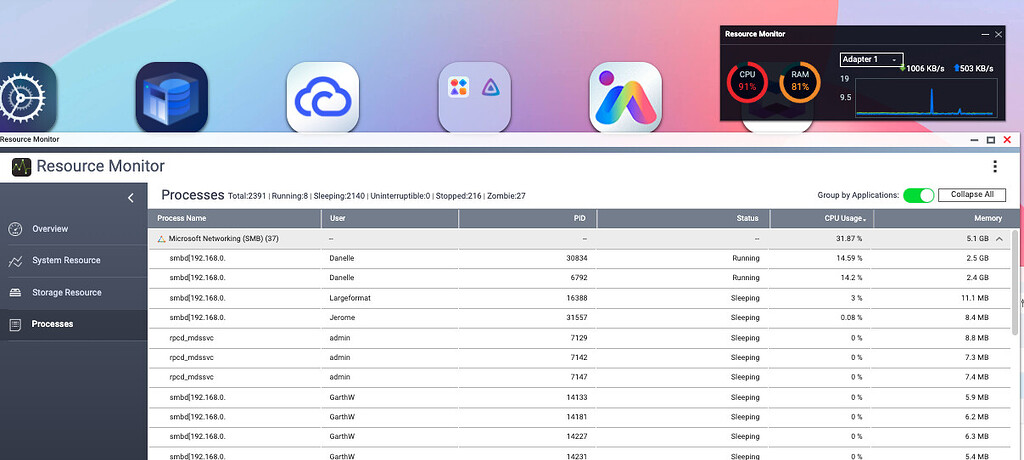
Task: Open the colorful rainbow A app icon
Action: pyautogui.click(x=625, y=97)
